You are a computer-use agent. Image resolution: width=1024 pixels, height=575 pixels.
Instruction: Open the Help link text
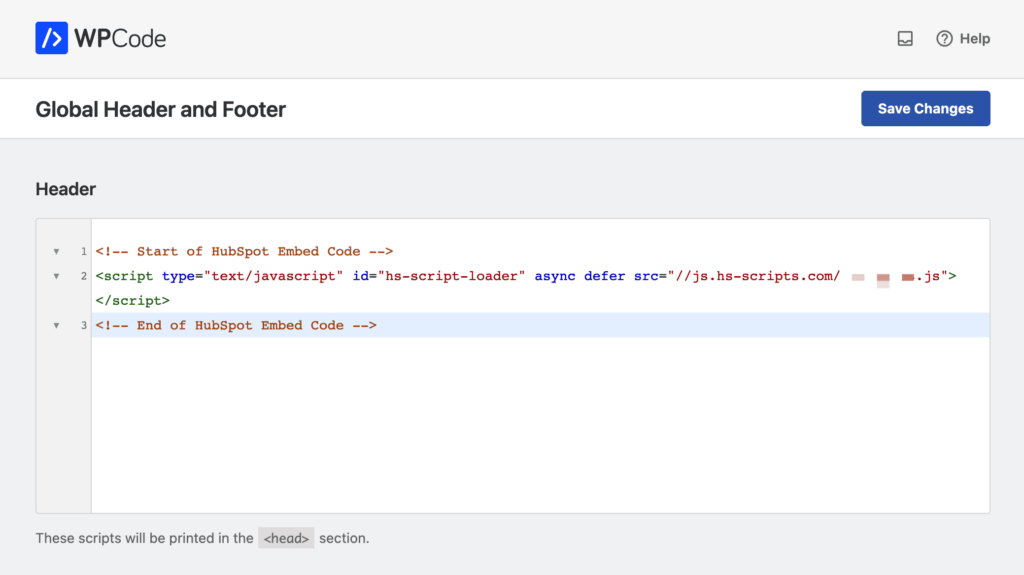[x=975, y=39]
